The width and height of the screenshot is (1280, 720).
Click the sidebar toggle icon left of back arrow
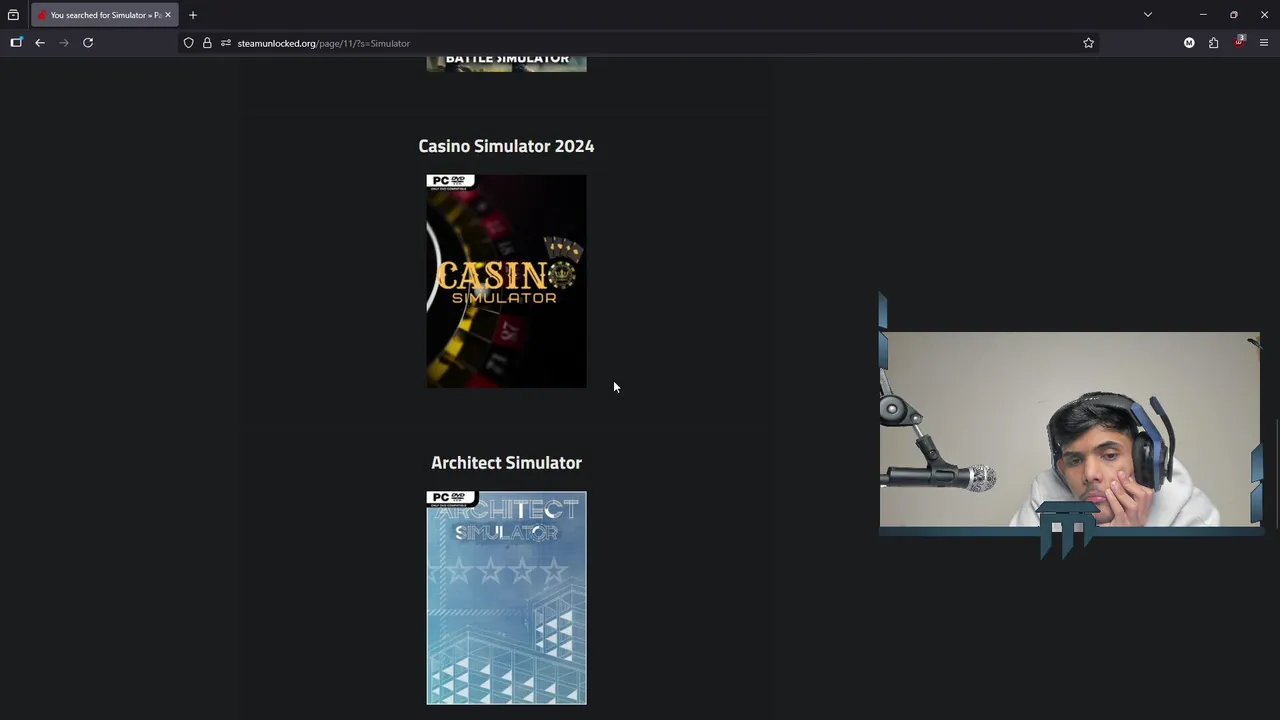coord(16,43)
